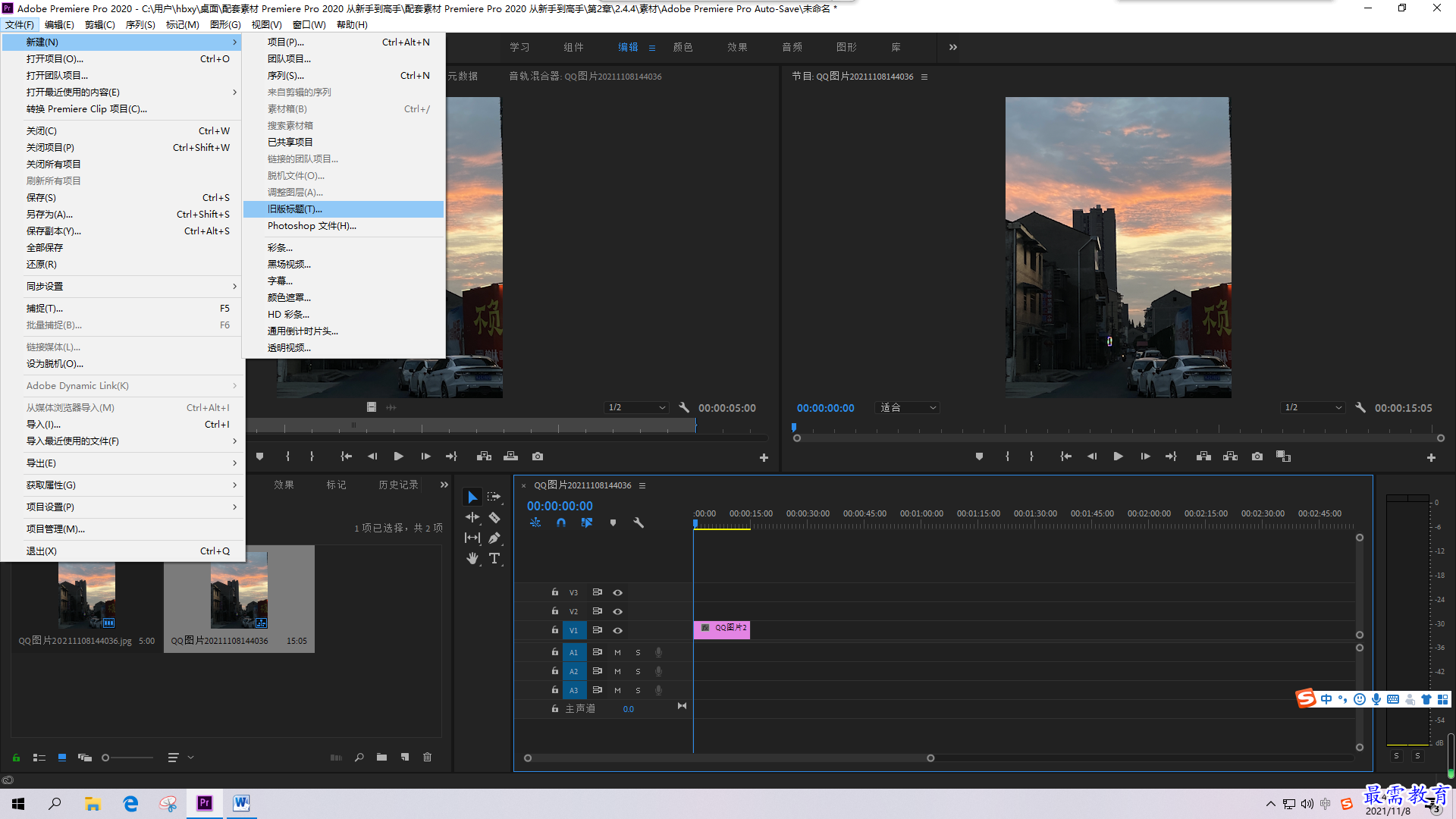Select the Ripple Edit tool
Viewport: 1456px width, 819px height.
[472, 517]
